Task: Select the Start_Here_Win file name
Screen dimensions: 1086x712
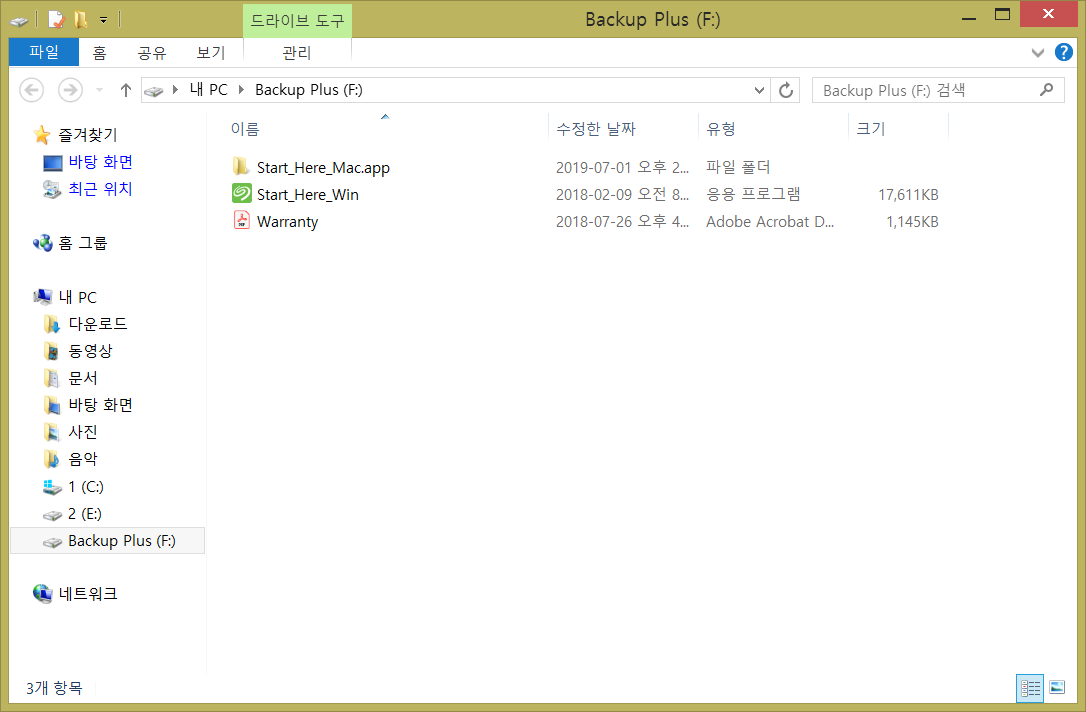Action: pyautogui.click(x=308, y=195)
